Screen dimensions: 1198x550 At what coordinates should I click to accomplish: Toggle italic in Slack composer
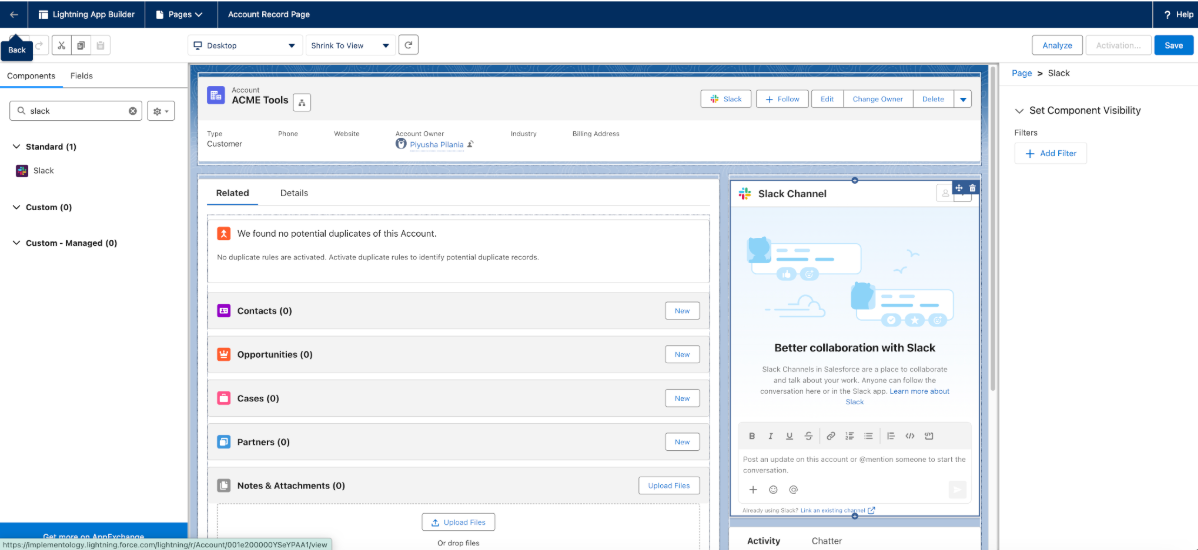(770, 436)
